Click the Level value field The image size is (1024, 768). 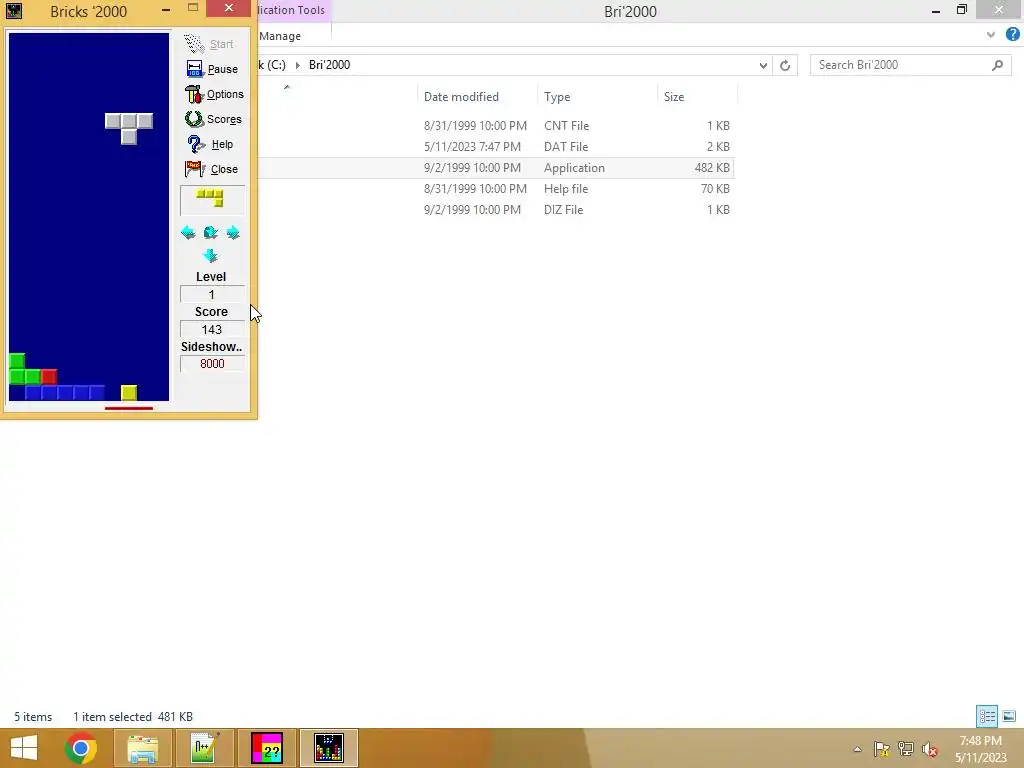212,295
